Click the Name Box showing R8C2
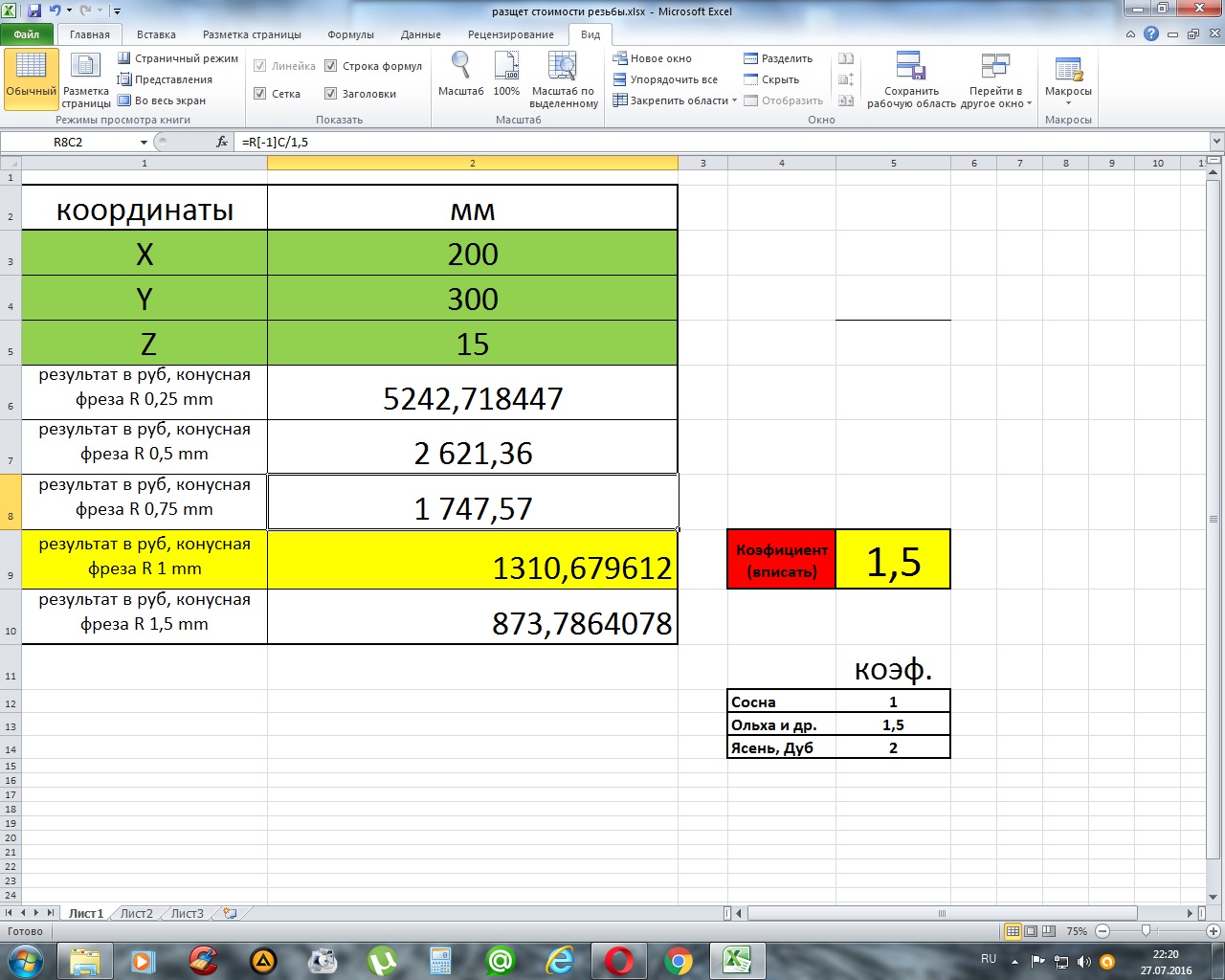The image size is (1225, 980). tap(69, 142)
